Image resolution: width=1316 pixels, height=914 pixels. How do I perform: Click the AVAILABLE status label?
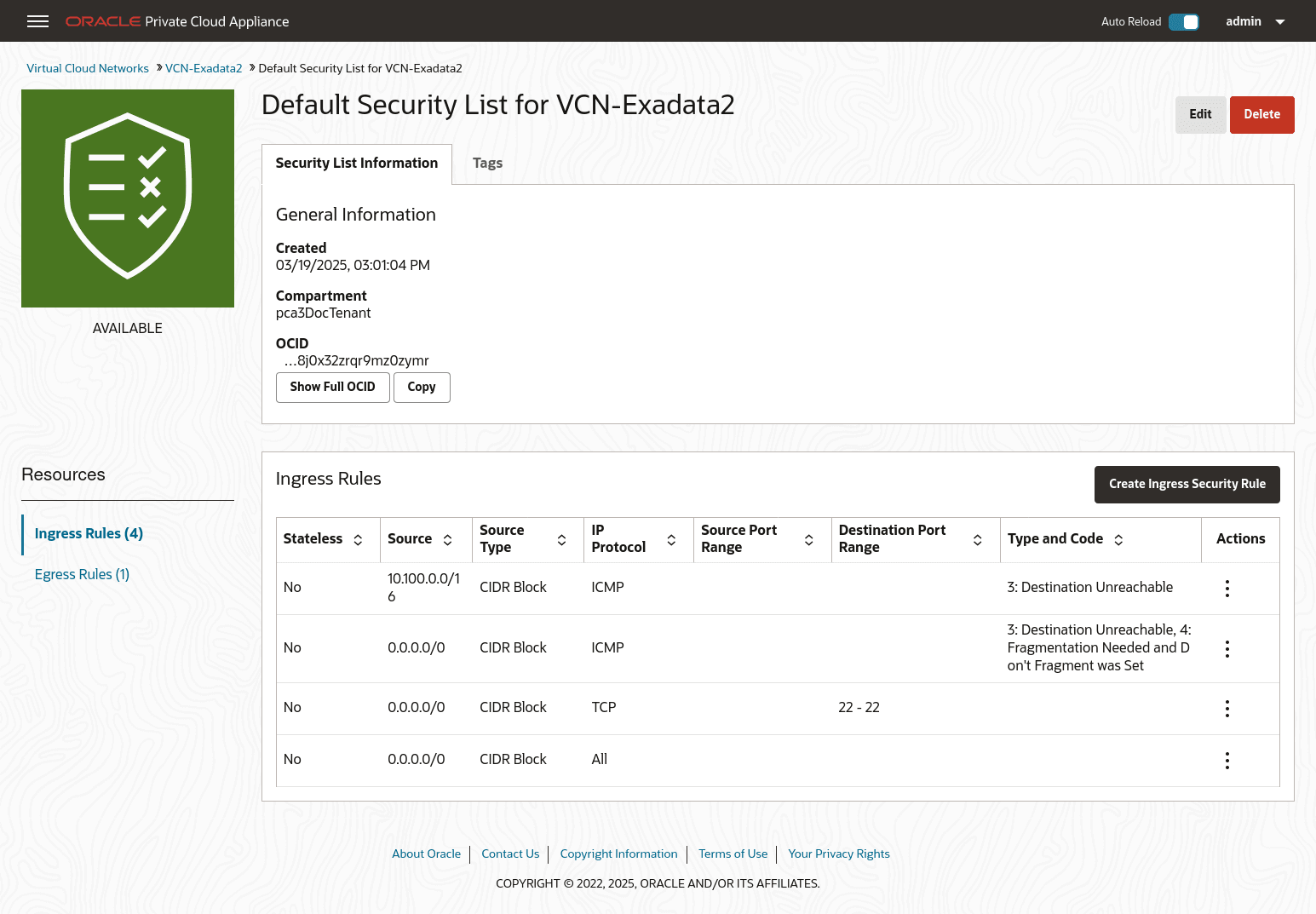coord(128,329)
